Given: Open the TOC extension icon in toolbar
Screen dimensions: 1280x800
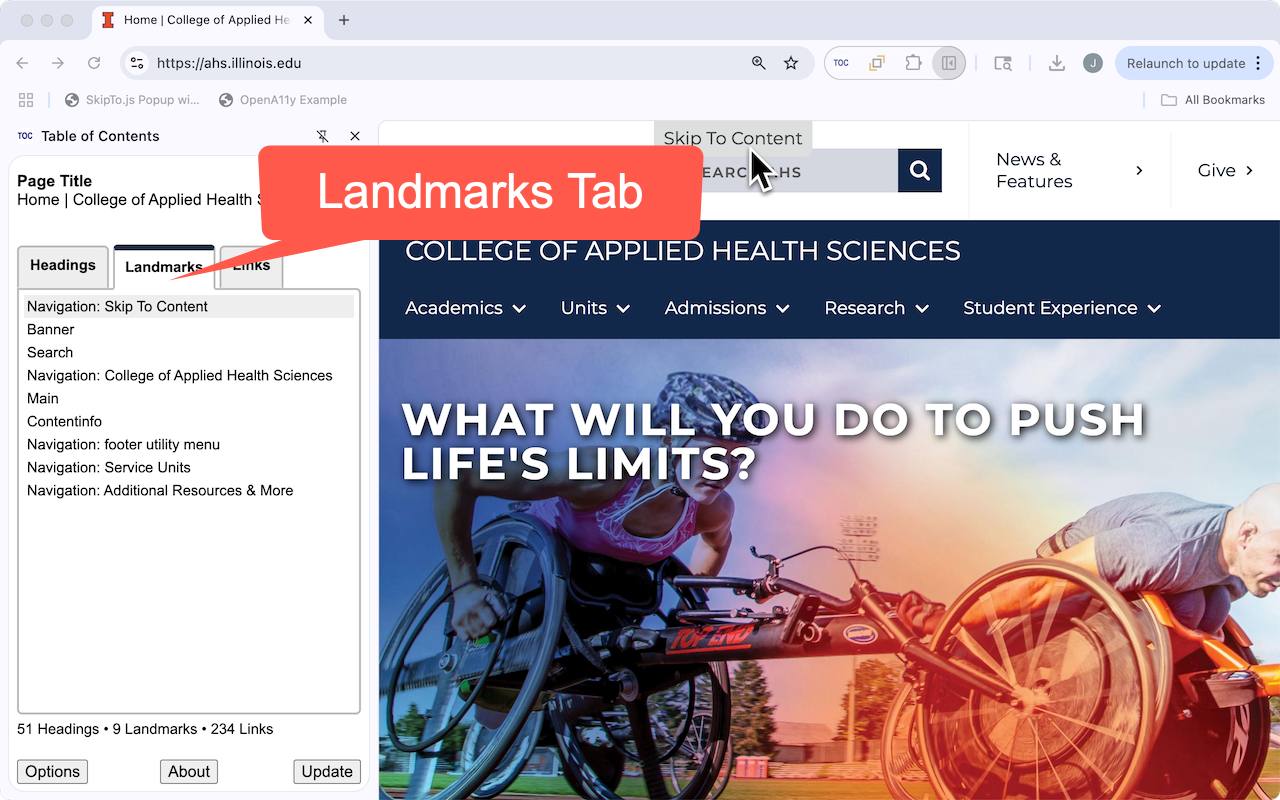Looking at the screenshot, I should (841, 63).
